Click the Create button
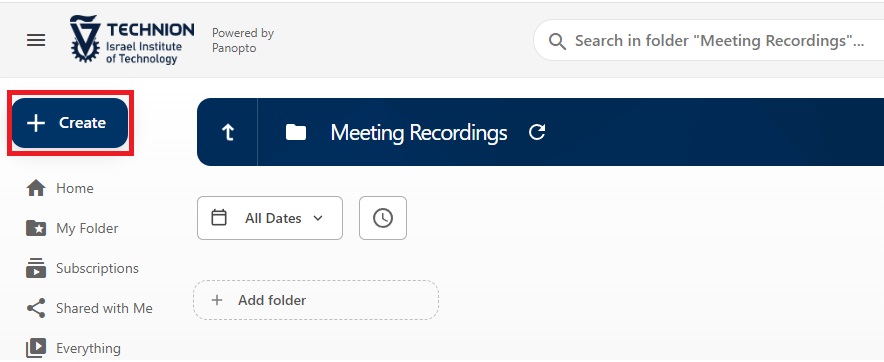 tap(70, 123)
